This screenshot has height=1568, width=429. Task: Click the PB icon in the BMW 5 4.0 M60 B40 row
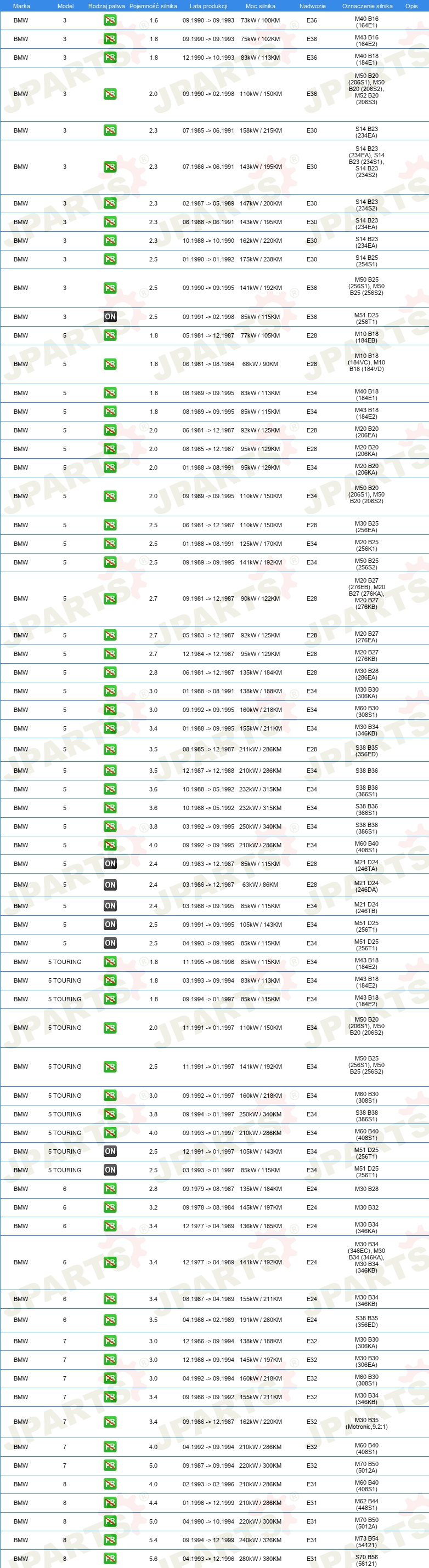click(x=110, y=845)
